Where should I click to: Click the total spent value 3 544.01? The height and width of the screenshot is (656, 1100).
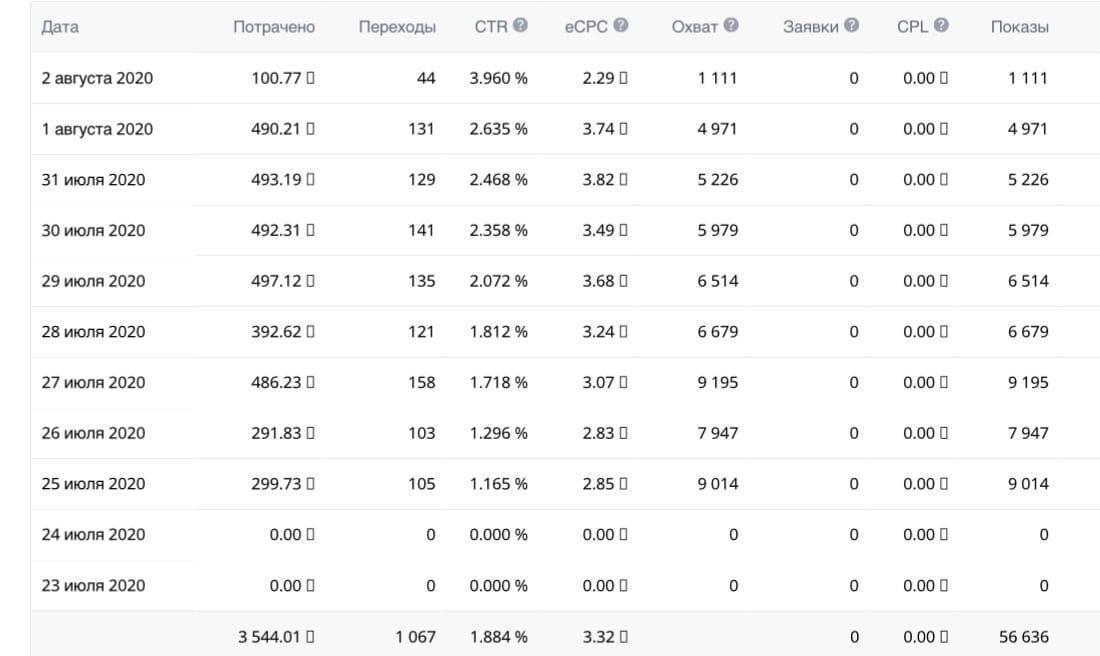[x=272, y=636]
